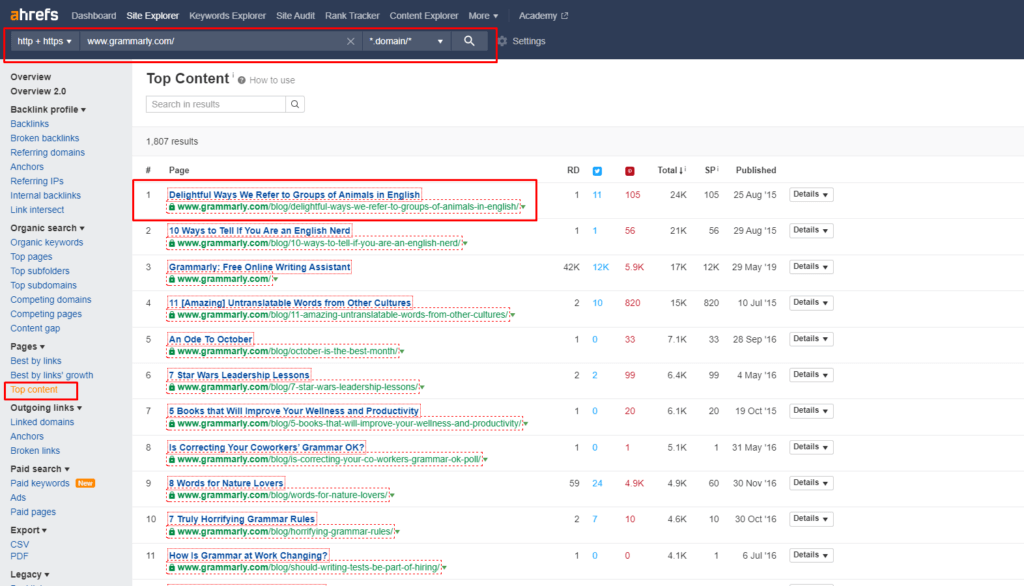Open Referring IPs in sidebar
The width and height of the screenshot is (1024, 586).
tap(37, 181)
